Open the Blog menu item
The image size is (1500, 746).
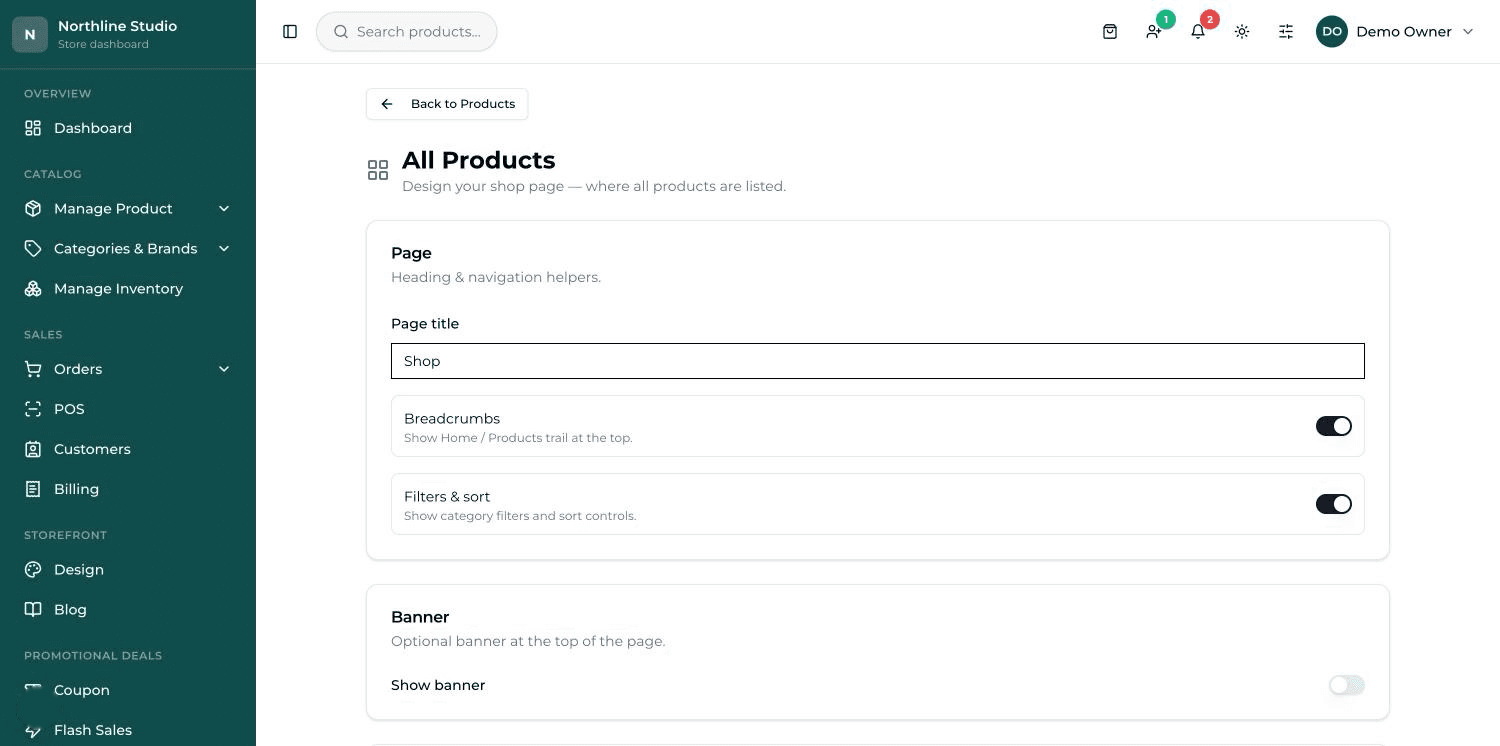128,609
